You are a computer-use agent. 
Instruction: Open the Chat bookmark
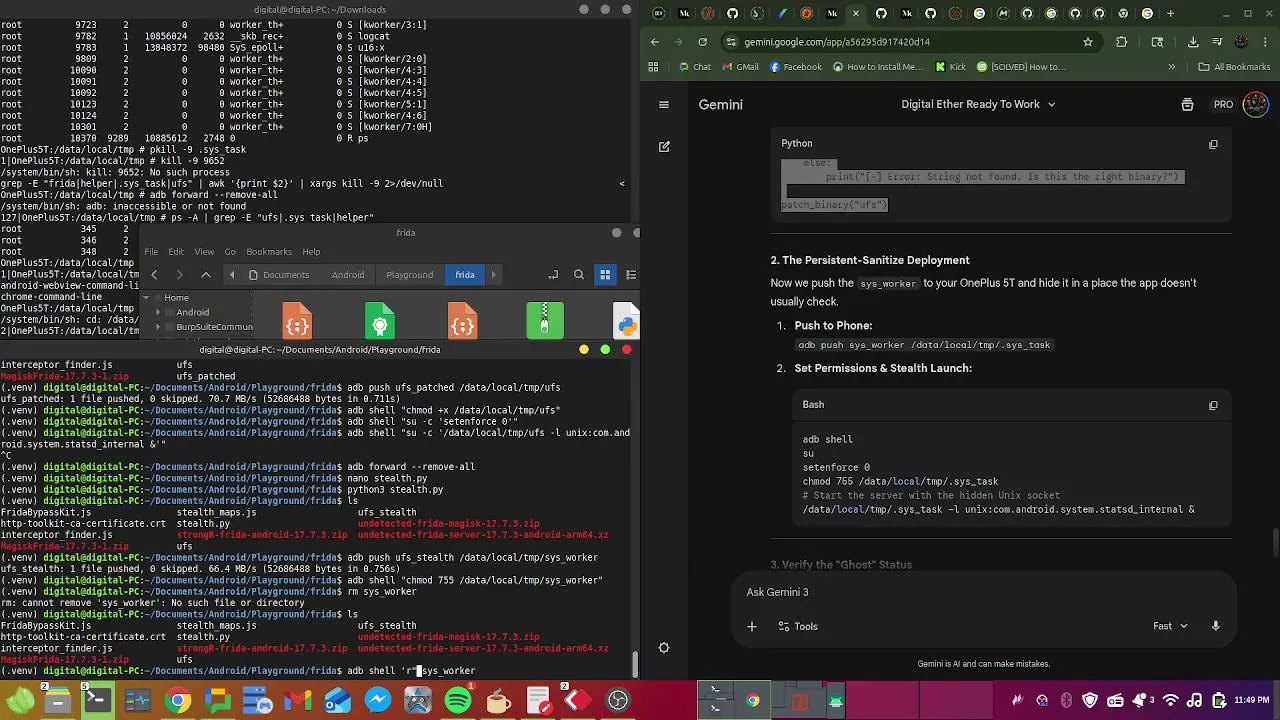[694, 67]
